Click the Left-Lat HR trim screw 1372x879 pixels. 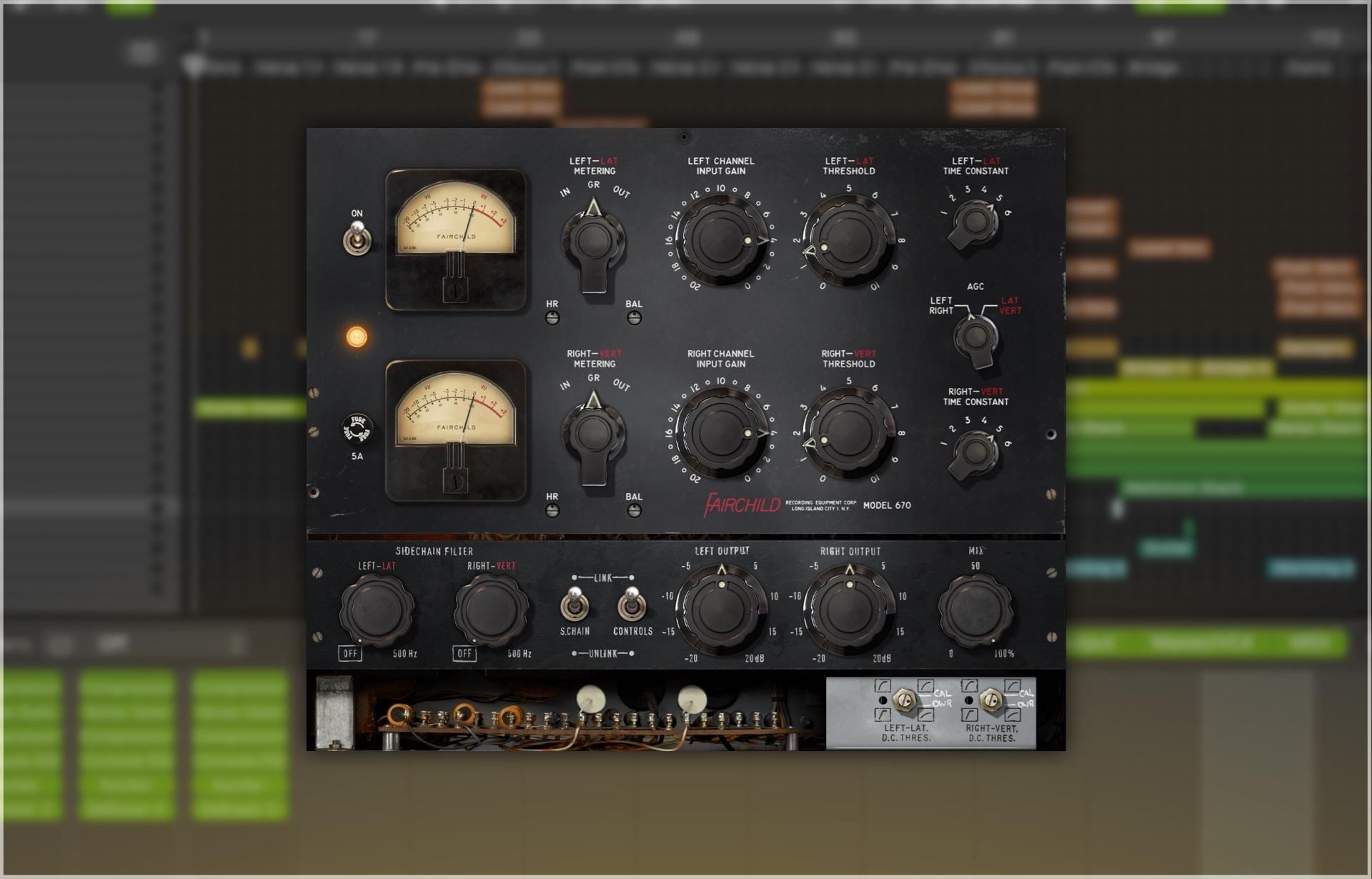(x=552, y=318)
